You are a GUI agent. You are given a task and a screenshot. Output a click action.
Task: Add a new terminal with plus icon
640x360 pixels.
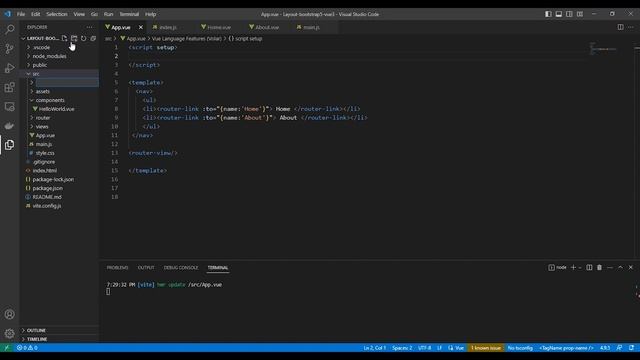573,267
